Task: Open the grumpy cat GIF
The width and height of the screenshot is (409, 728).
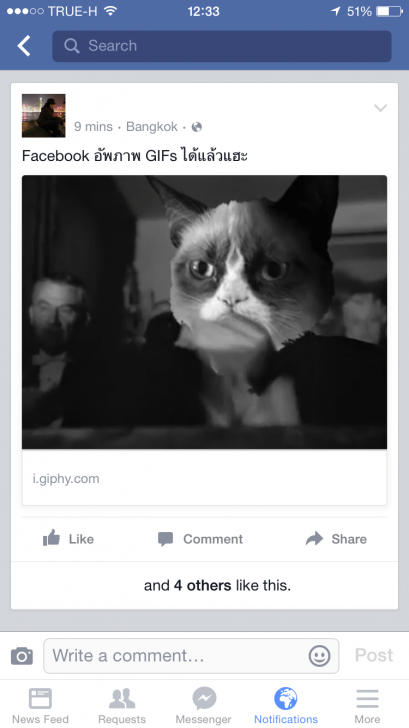Action: (204, 312)
